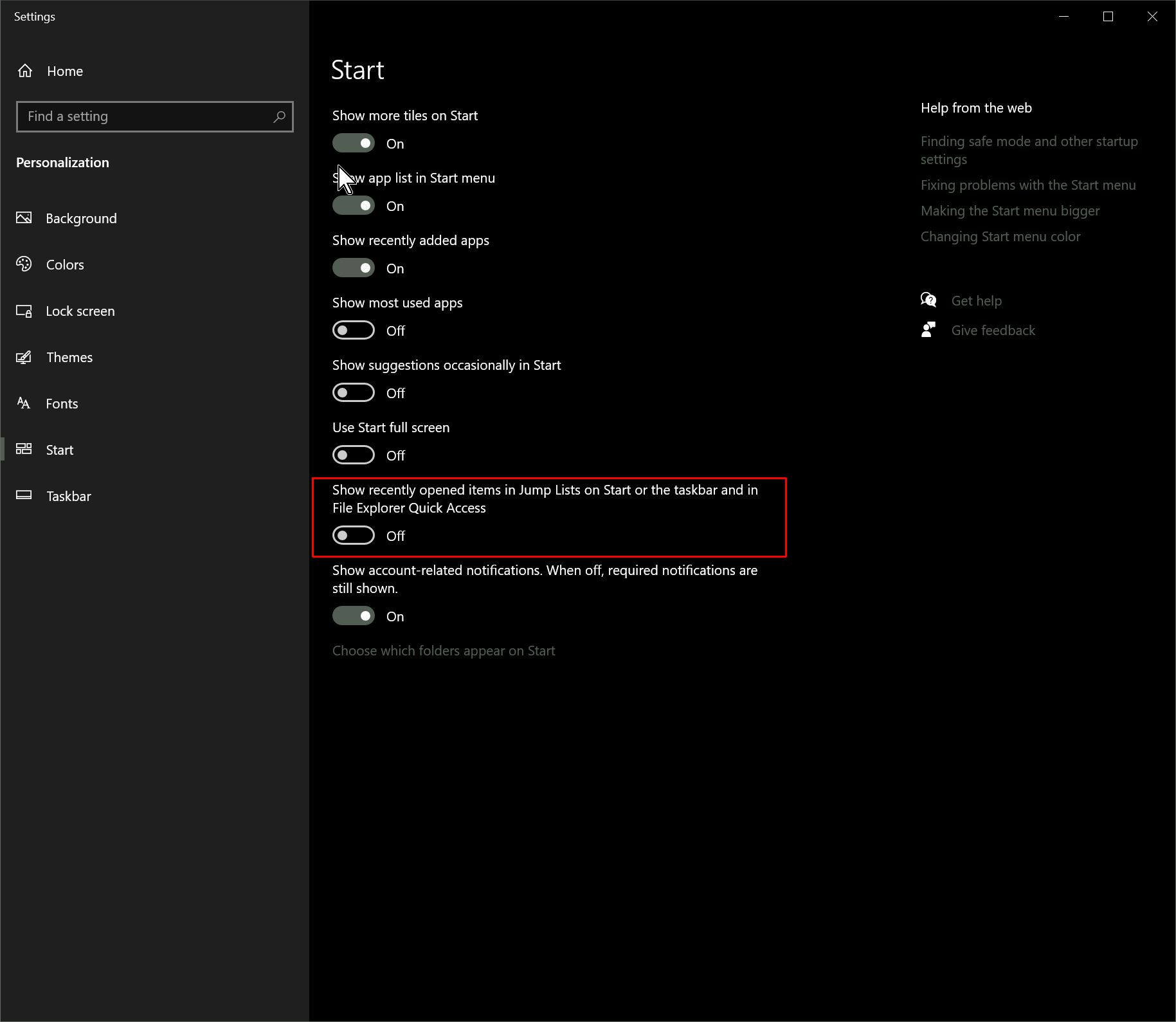Screen dimensions: 1176x1022
Task: Toggle Use Start full screen on
Action: [354, 455]
